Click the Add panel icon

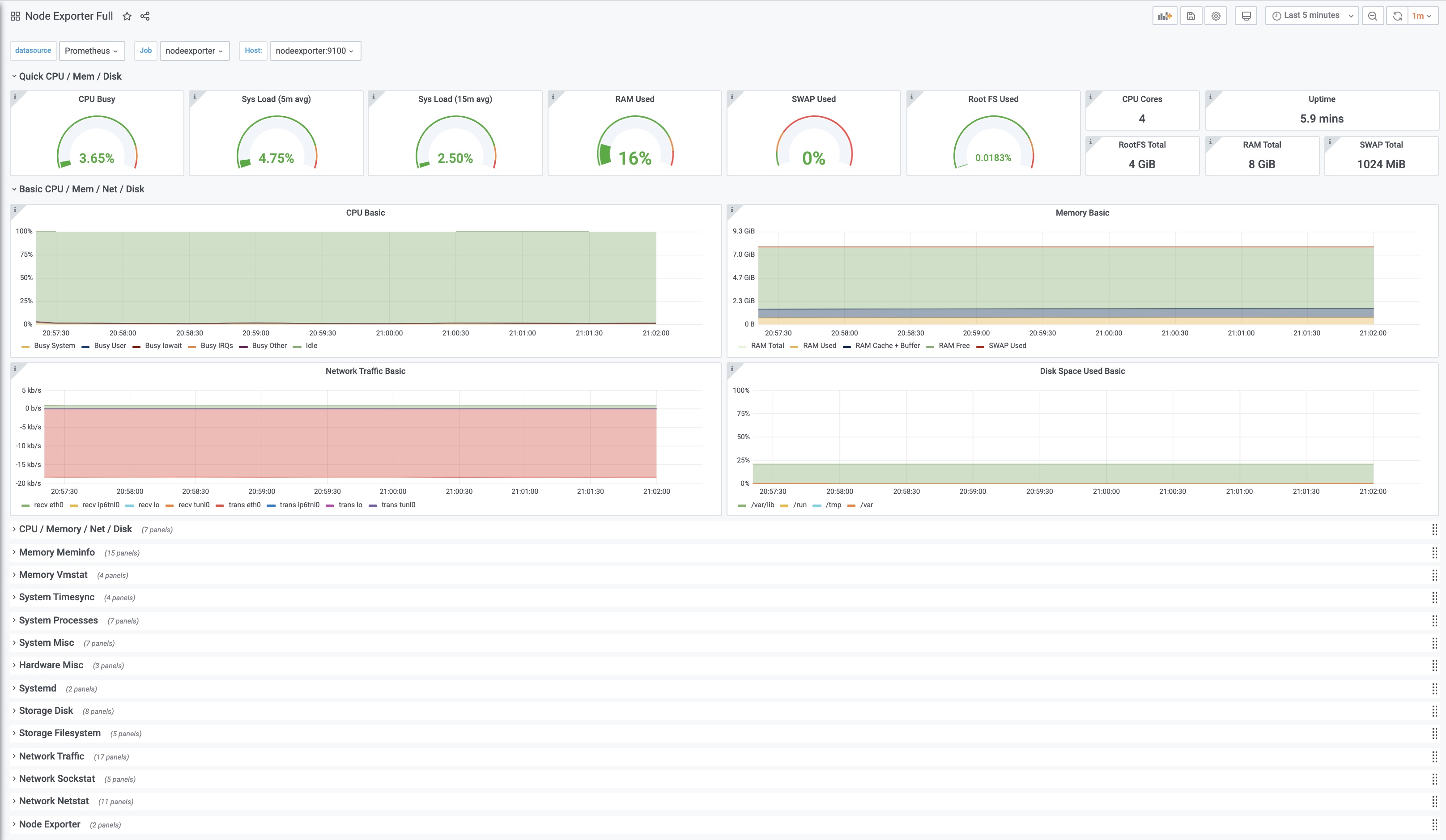[1164, 16]
